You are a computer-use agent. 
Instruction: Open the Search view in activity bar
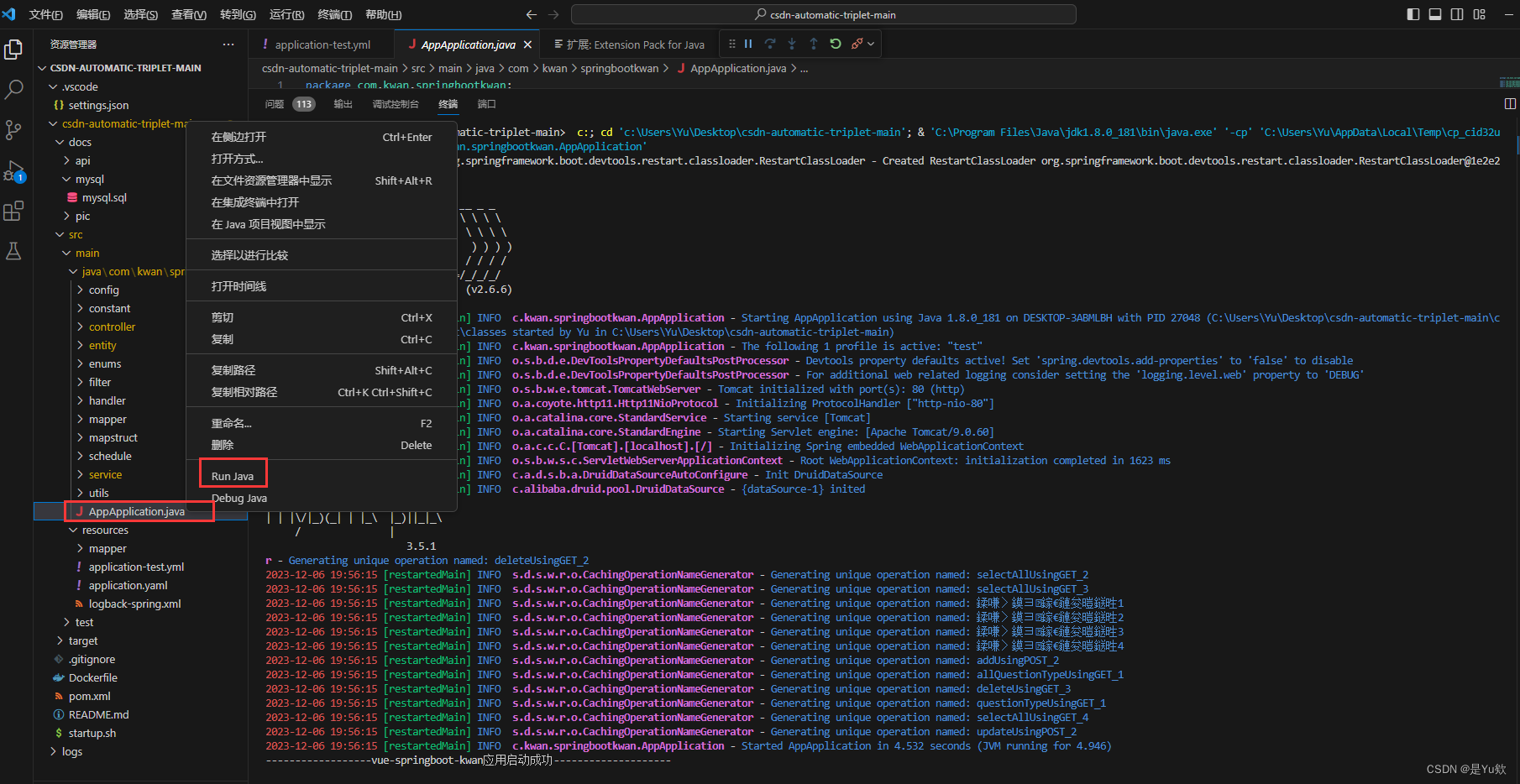[x=14, y=89]
